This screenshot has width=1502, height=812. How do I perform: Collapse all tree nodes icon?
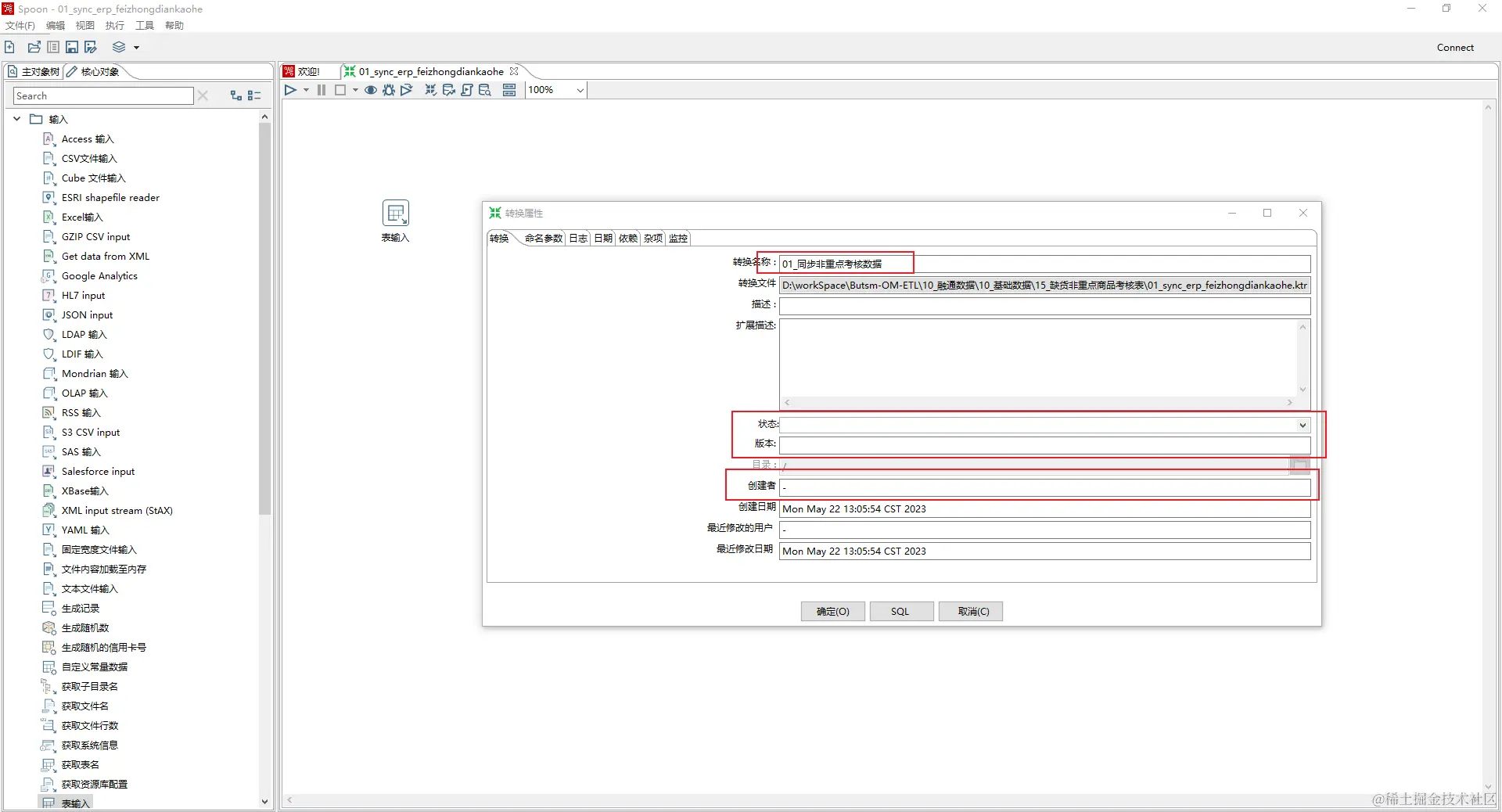pyautogui.click(x=254, y=95)
